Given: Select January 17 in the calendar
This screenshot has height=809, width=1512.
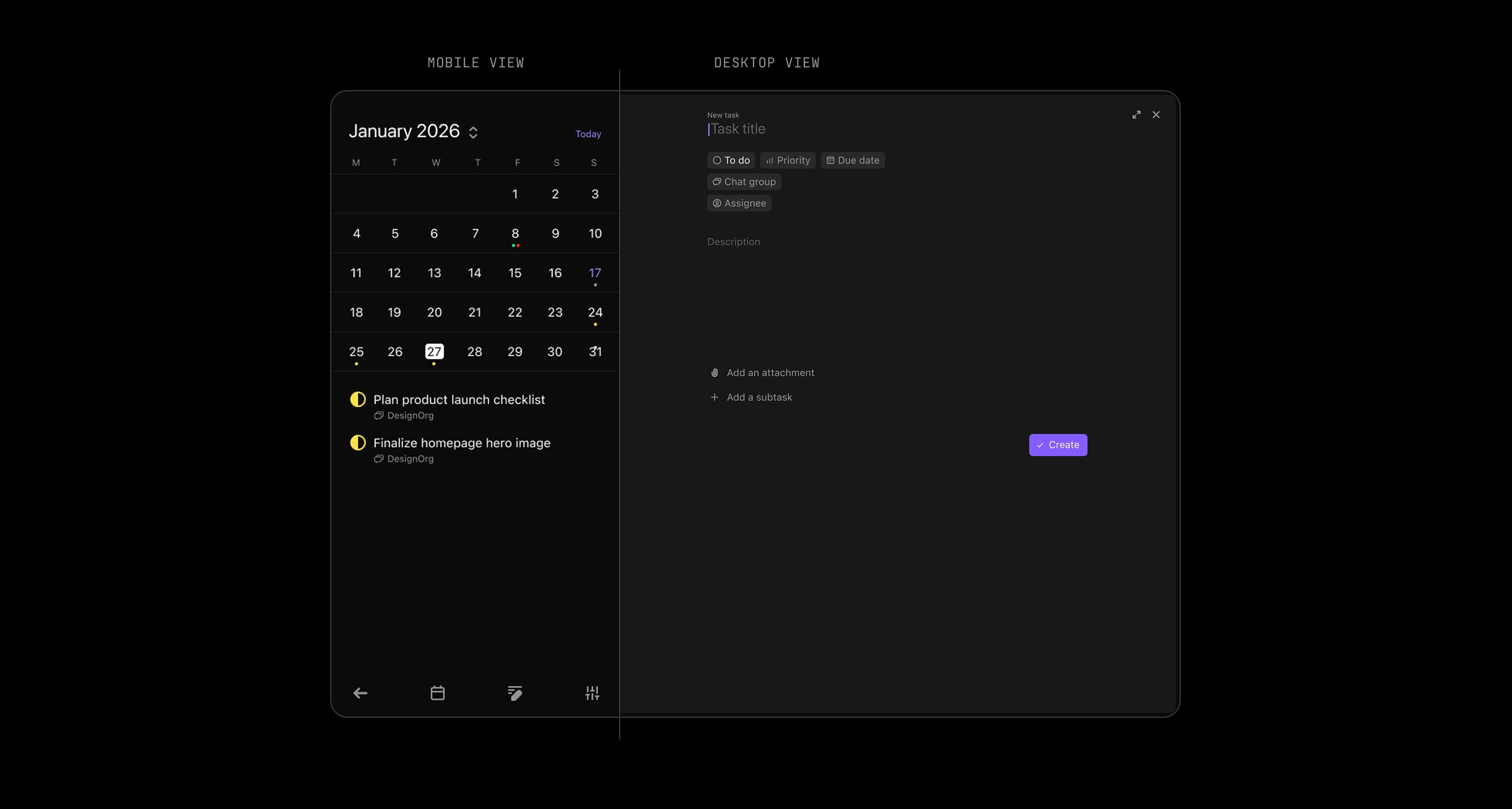Looking at the screenshot, I should click(595, 273).
